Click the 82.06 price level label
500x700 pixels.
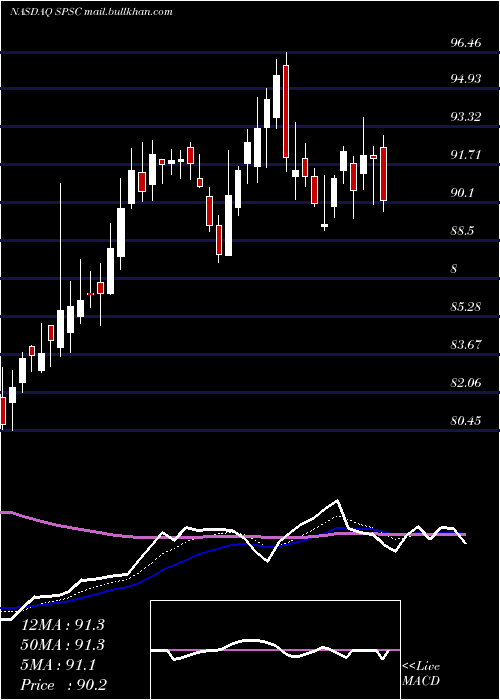coord(466,383)
